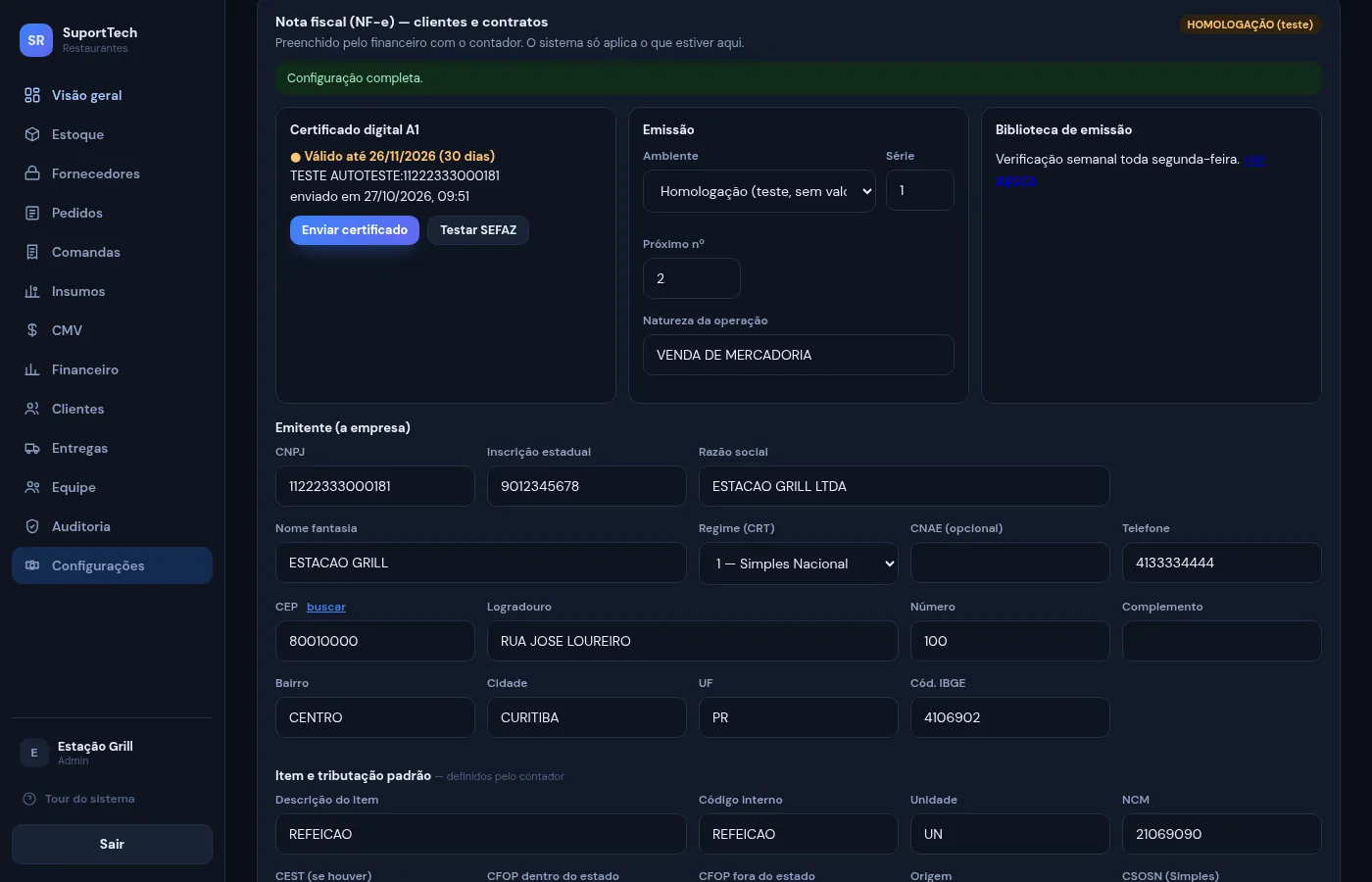Click the CNPJ input field
This screenshot has width=1372, height=882.
coord(375,486)
